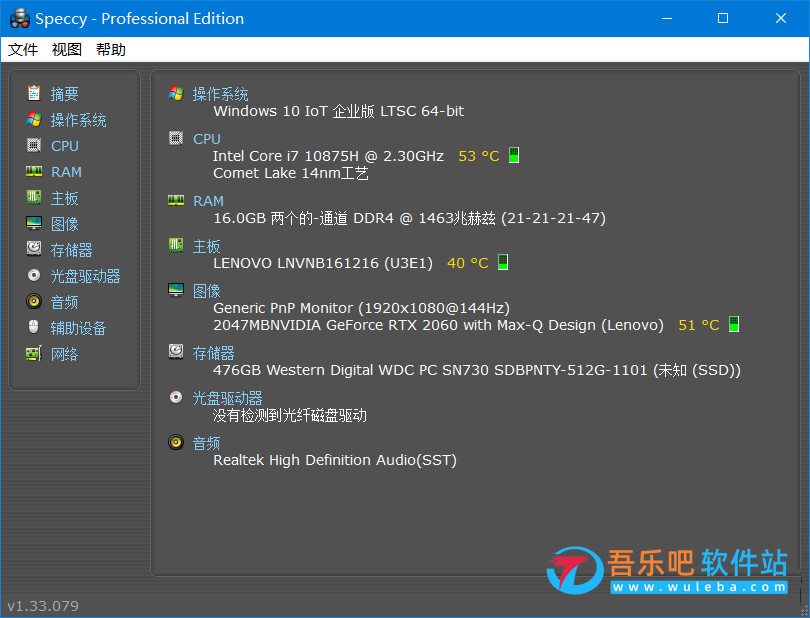
Task: Click the motherboard temperature gauge icon
Action: point(503,262)
